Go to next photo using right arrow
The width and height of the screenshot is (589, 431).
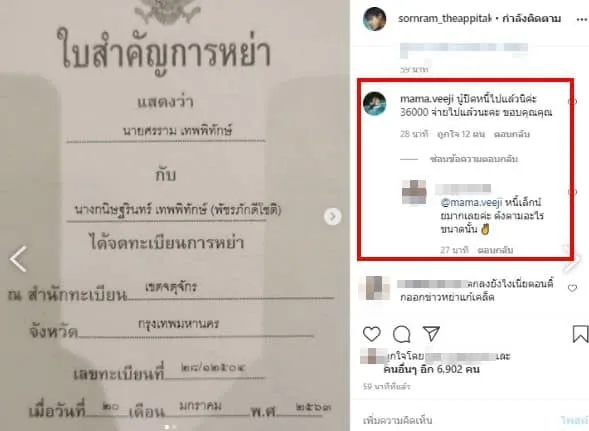(x=332, y=216)
